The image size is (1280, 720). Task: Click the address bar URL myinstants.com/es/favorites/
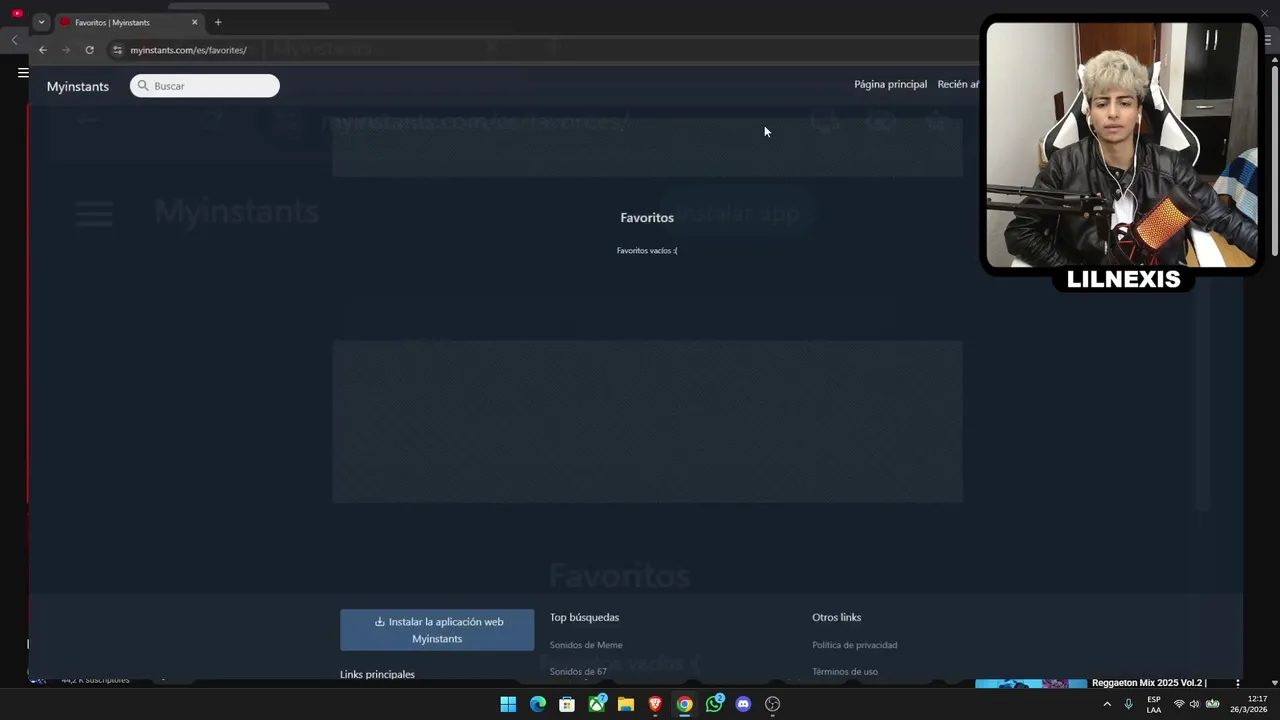(x=188, y=50)
